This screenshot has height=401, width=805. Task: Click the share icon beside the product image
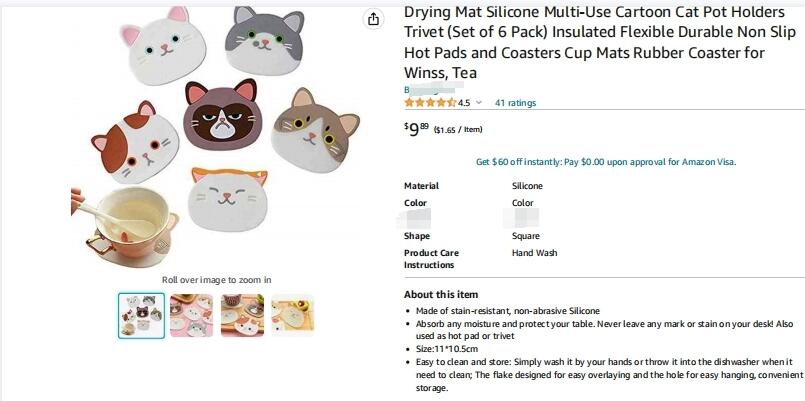tap(373, 19)
